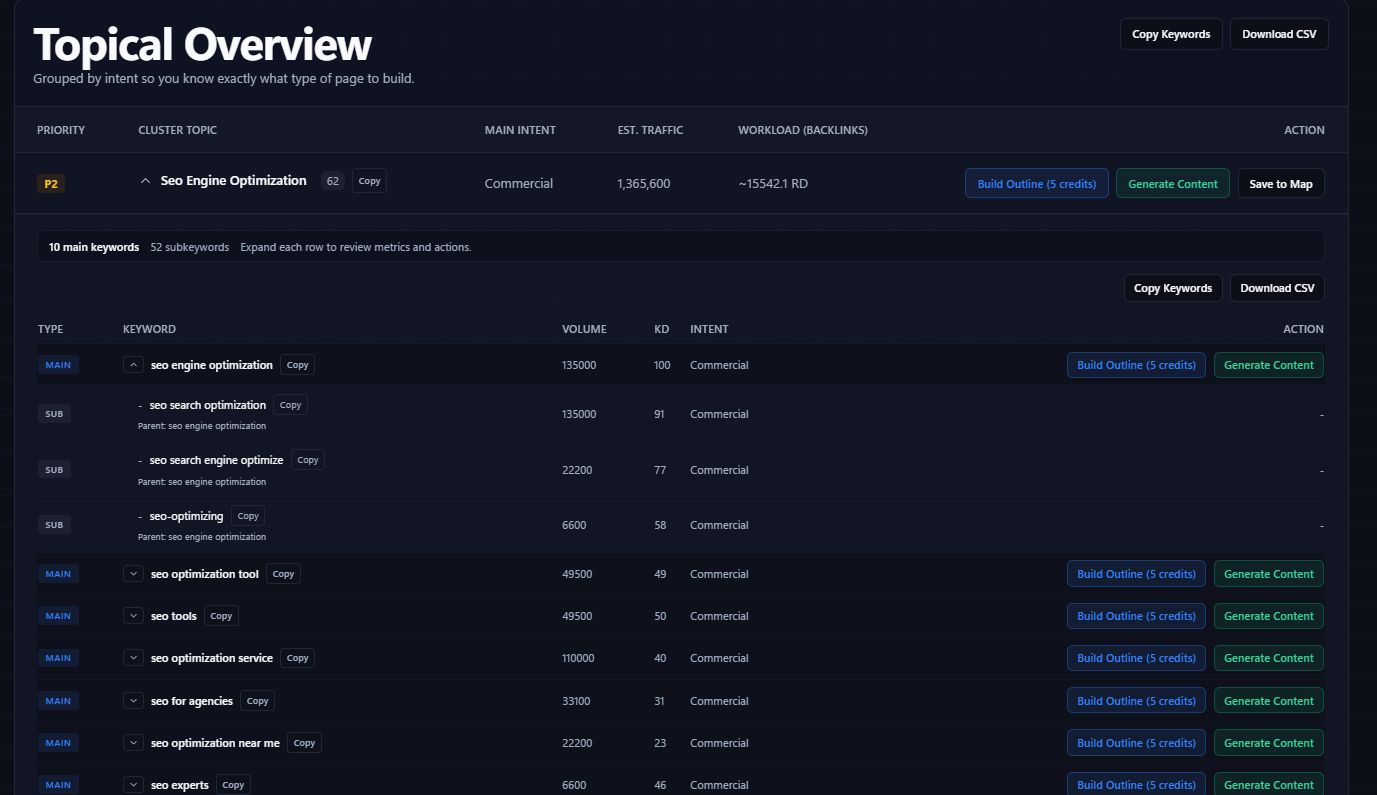Copy the keyword seo optimization tool

[x=283, y=574]
